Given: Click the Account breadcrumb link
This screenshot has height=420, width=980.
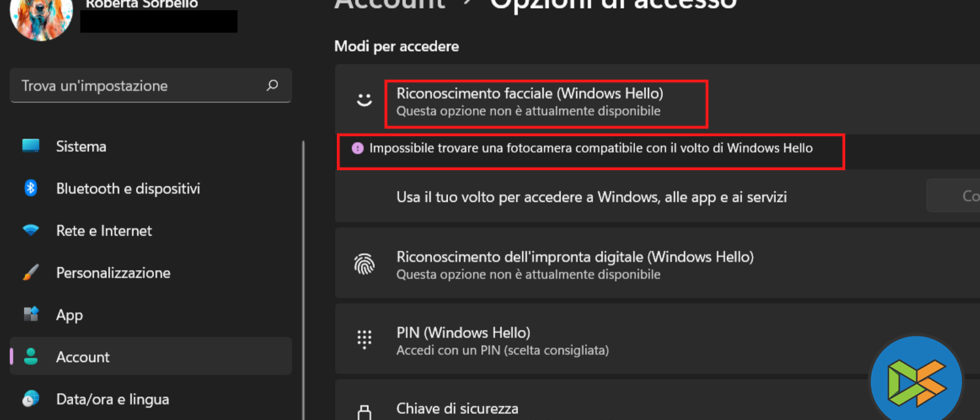Looking at the screenshot, I should coord(390,4).
